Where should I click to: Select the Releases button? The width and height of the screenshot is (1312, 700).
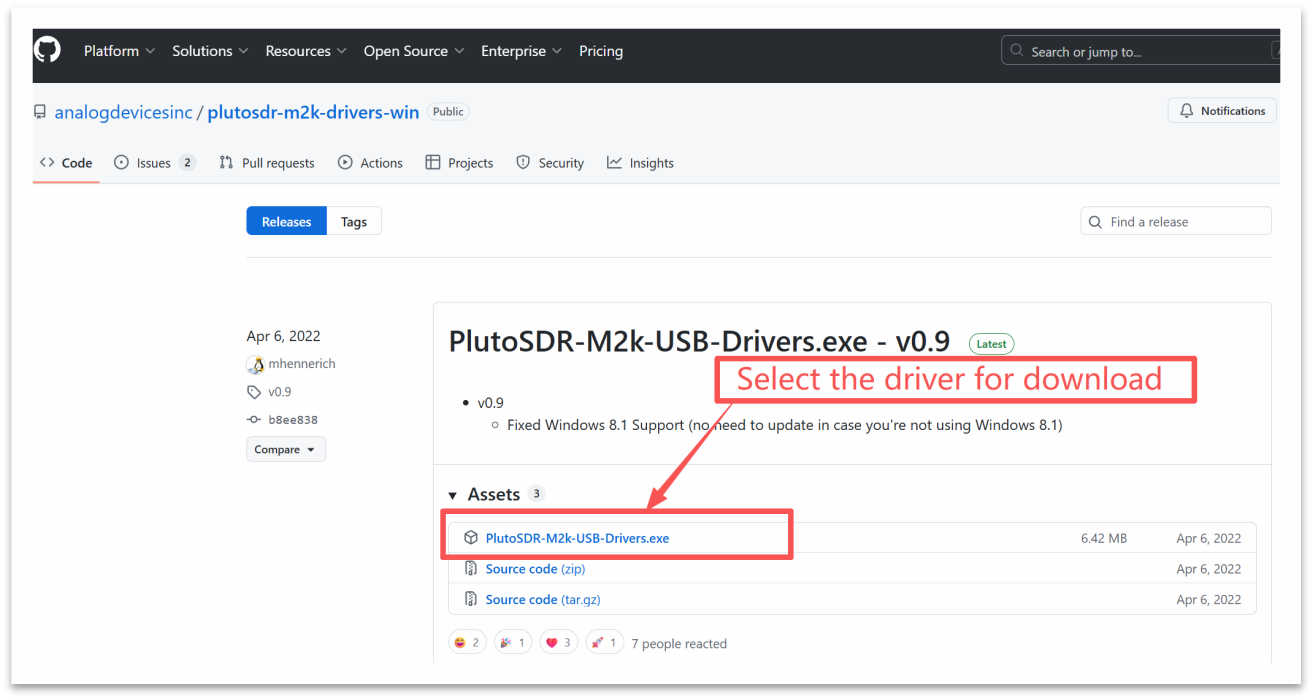coord(287,222)
